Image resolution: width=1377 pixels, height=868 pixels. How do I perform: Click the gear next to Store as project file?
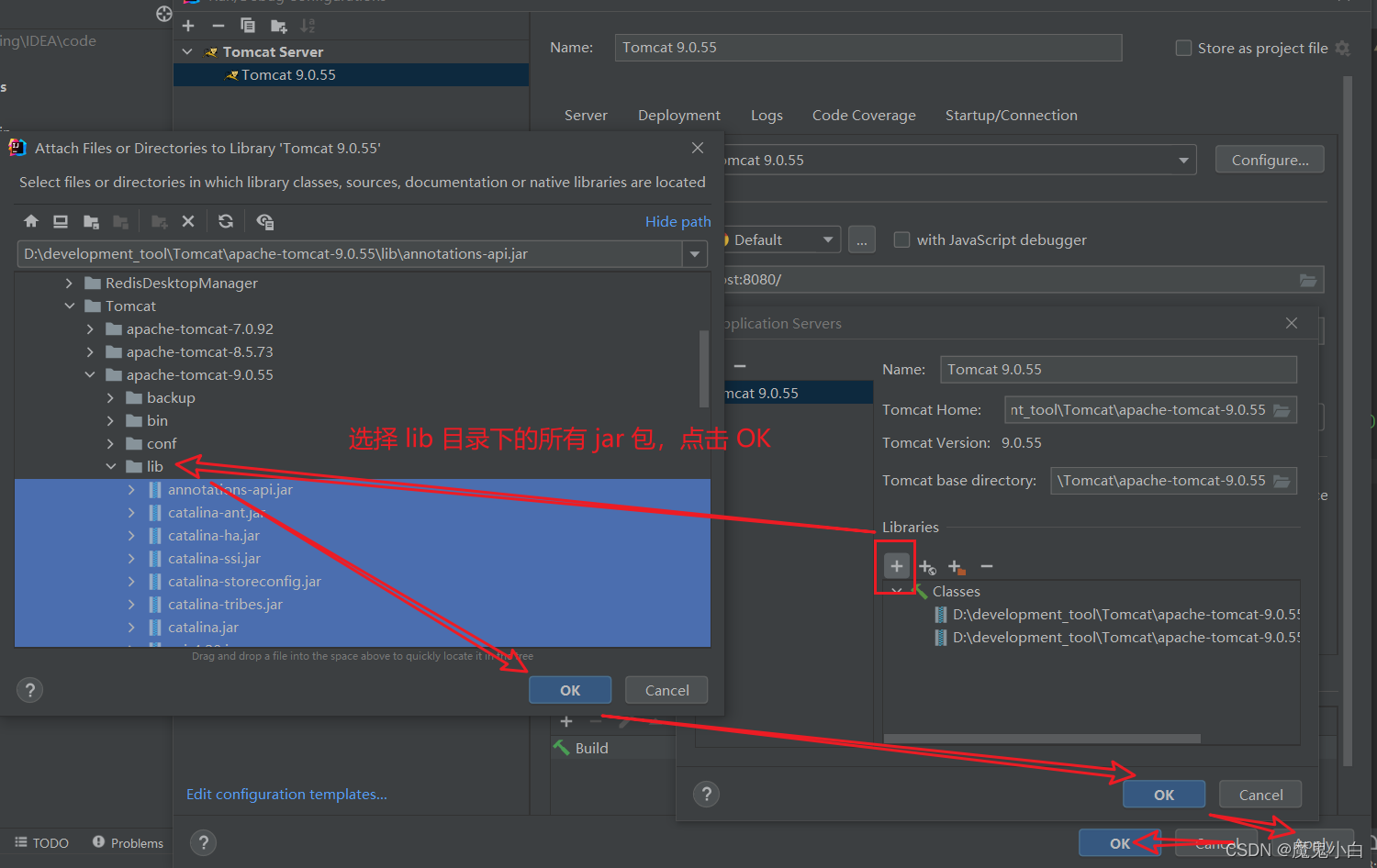1342,48
